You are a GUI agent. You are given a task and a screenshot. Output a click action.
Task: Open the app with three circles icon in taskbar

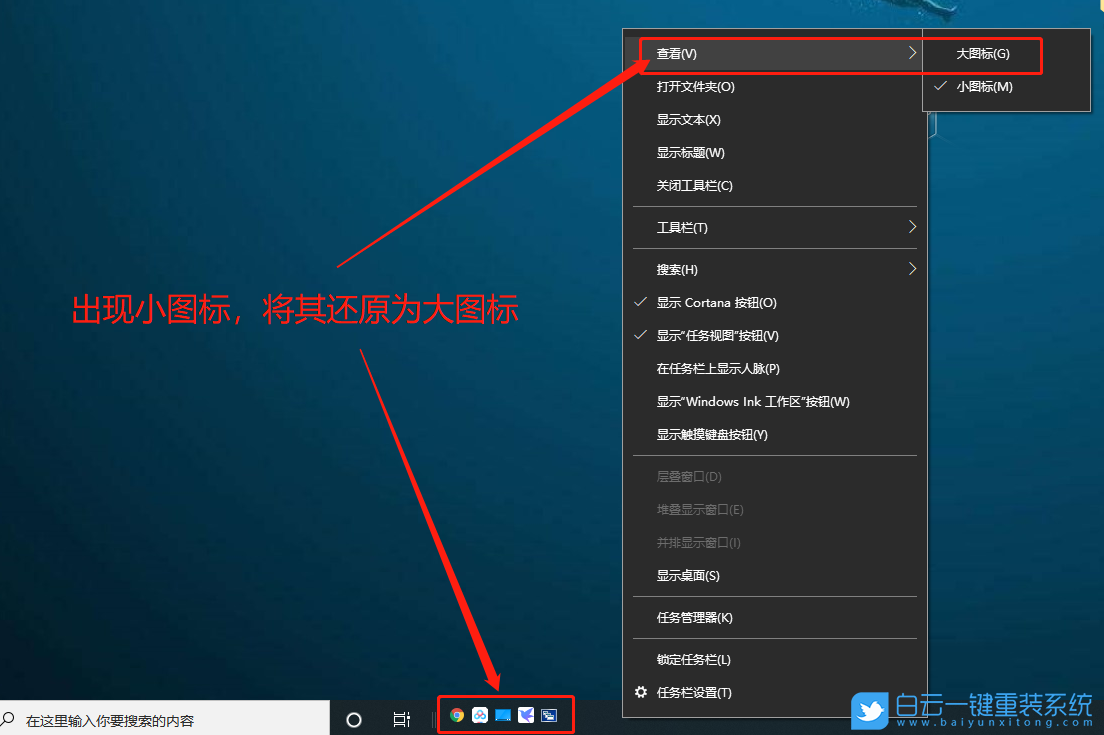pos(480,714)
